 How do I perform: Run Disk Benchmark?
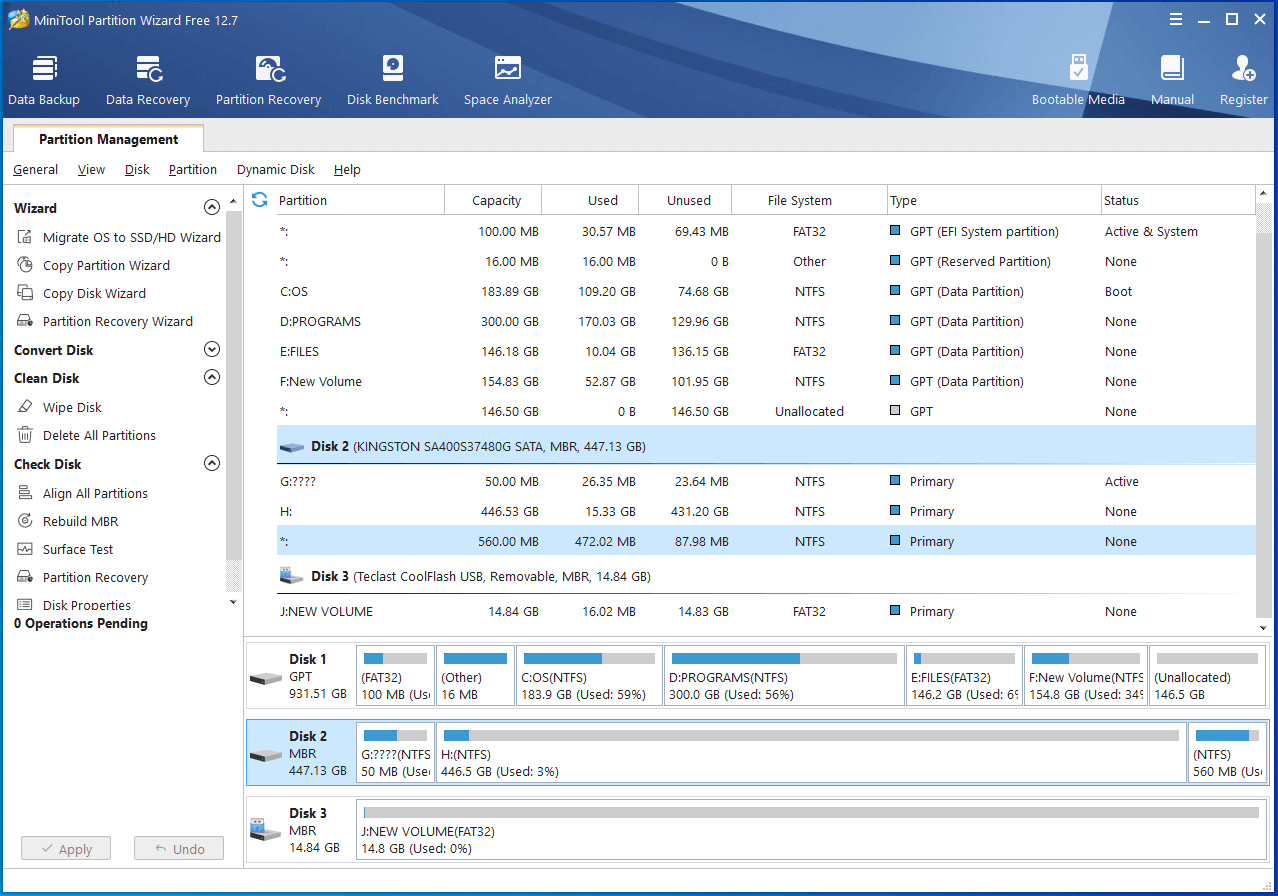(x=393, y=81)
